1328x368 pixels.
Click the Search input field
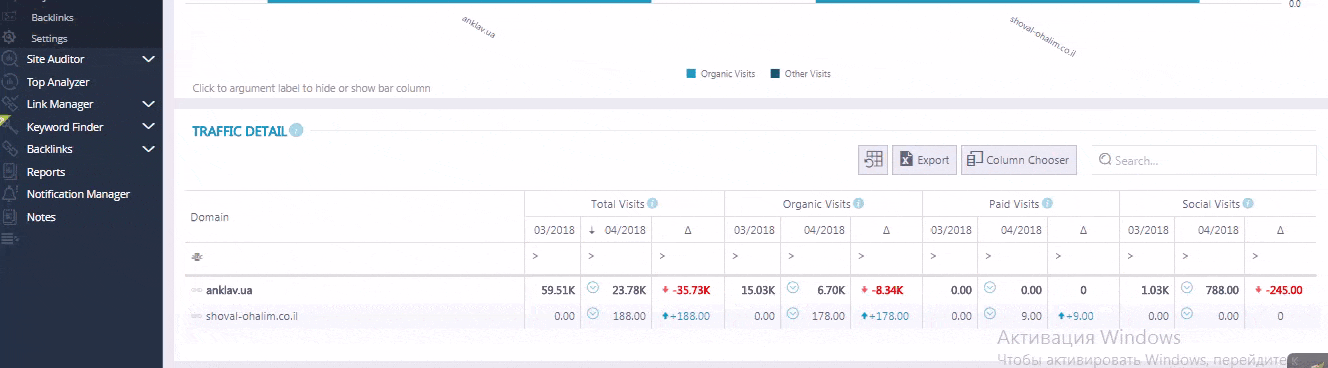(x=1203, y=160)
